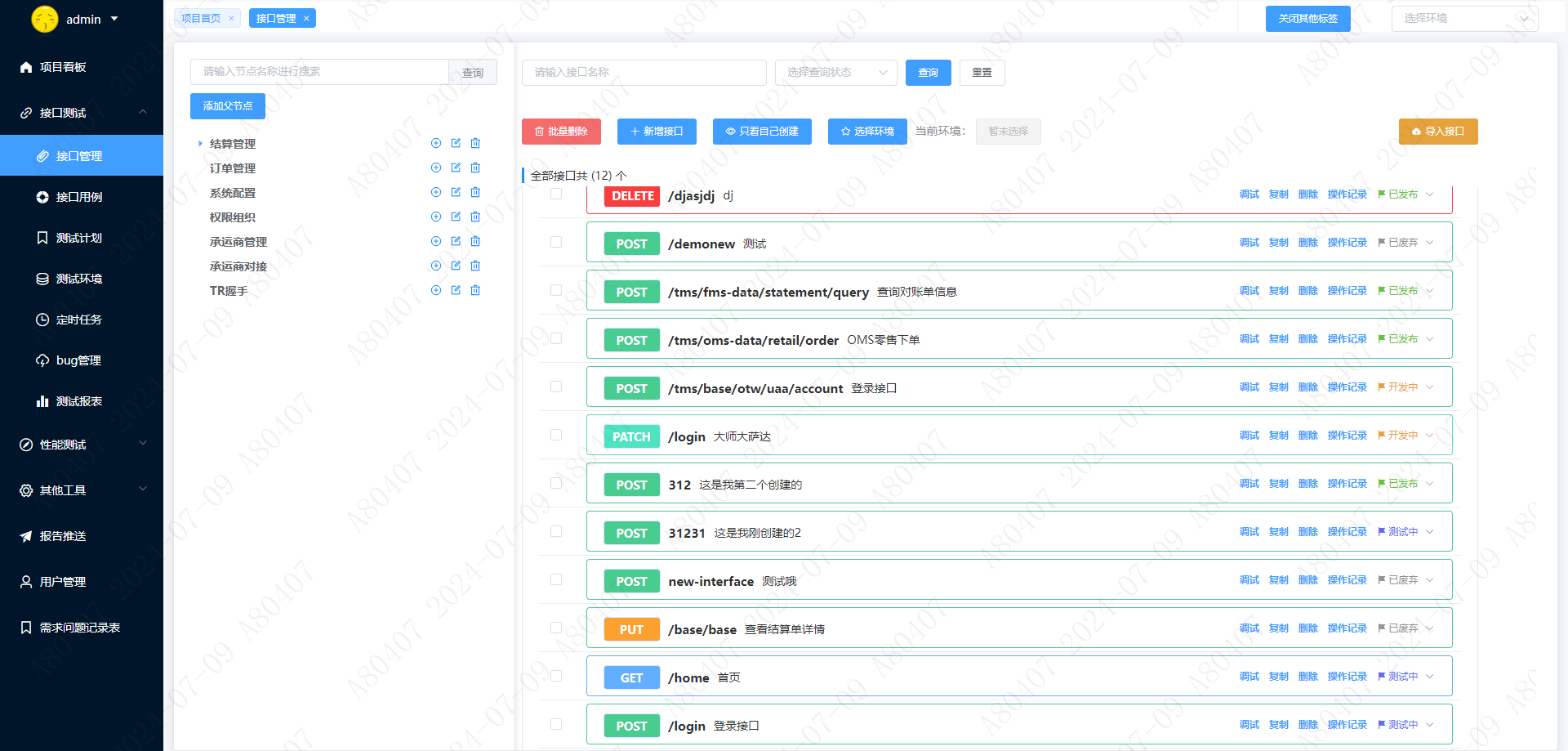Viewport: 1568px width, 751px height.
Task: Click the orange 导入接口 button
Action: point(1438,132)
